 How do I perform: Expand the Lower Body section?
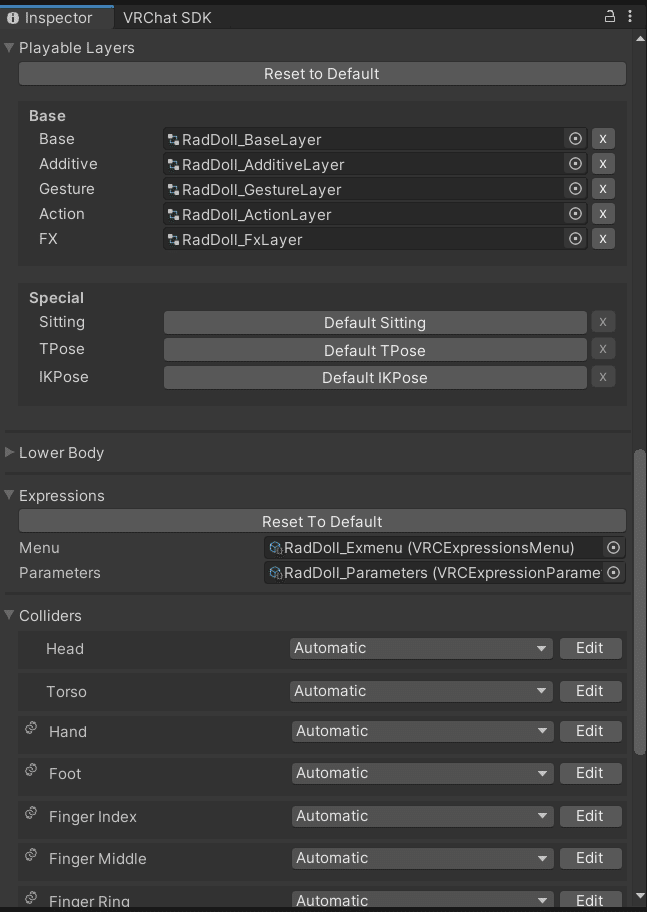[x=9, y=453]
